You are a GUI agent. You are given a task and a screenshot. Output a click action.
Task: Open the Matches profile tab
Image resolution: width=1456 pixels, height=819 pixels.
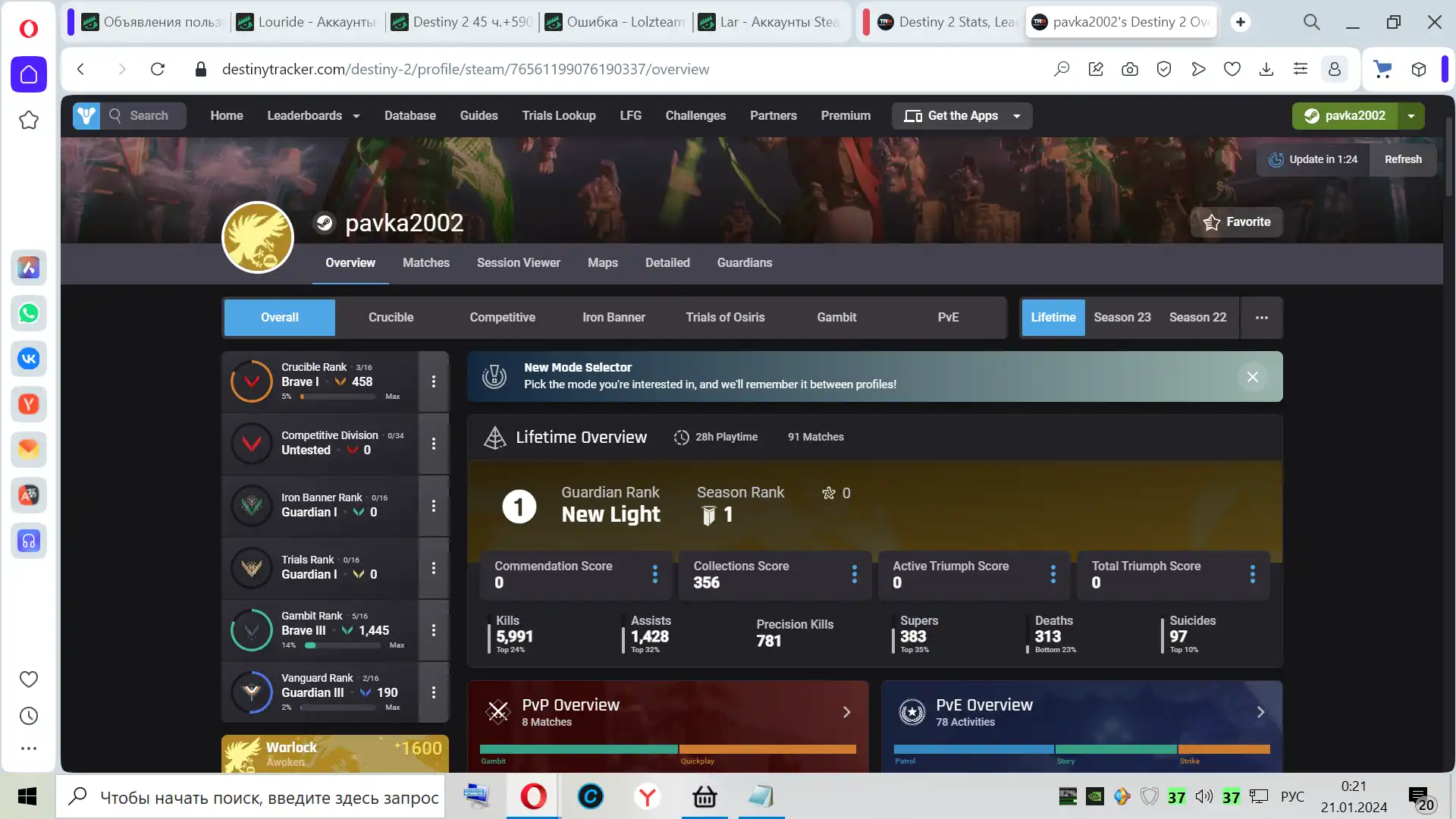(426, 263)
